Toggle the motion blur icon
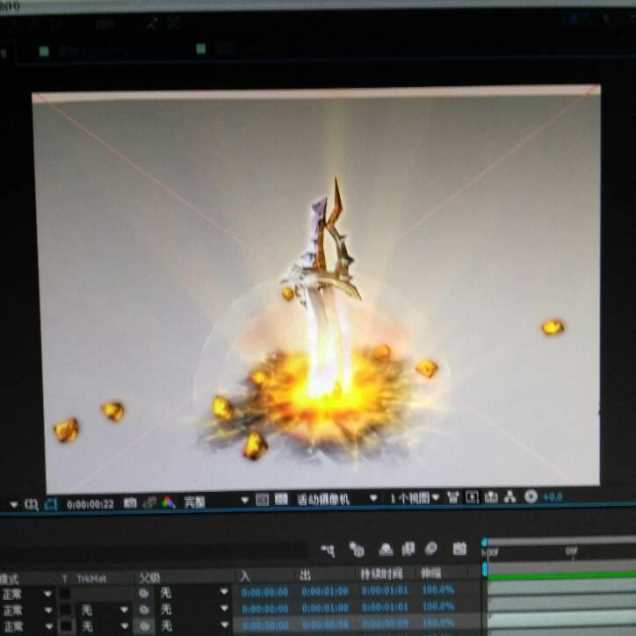 pyautogui.click(x=431, y=549)
